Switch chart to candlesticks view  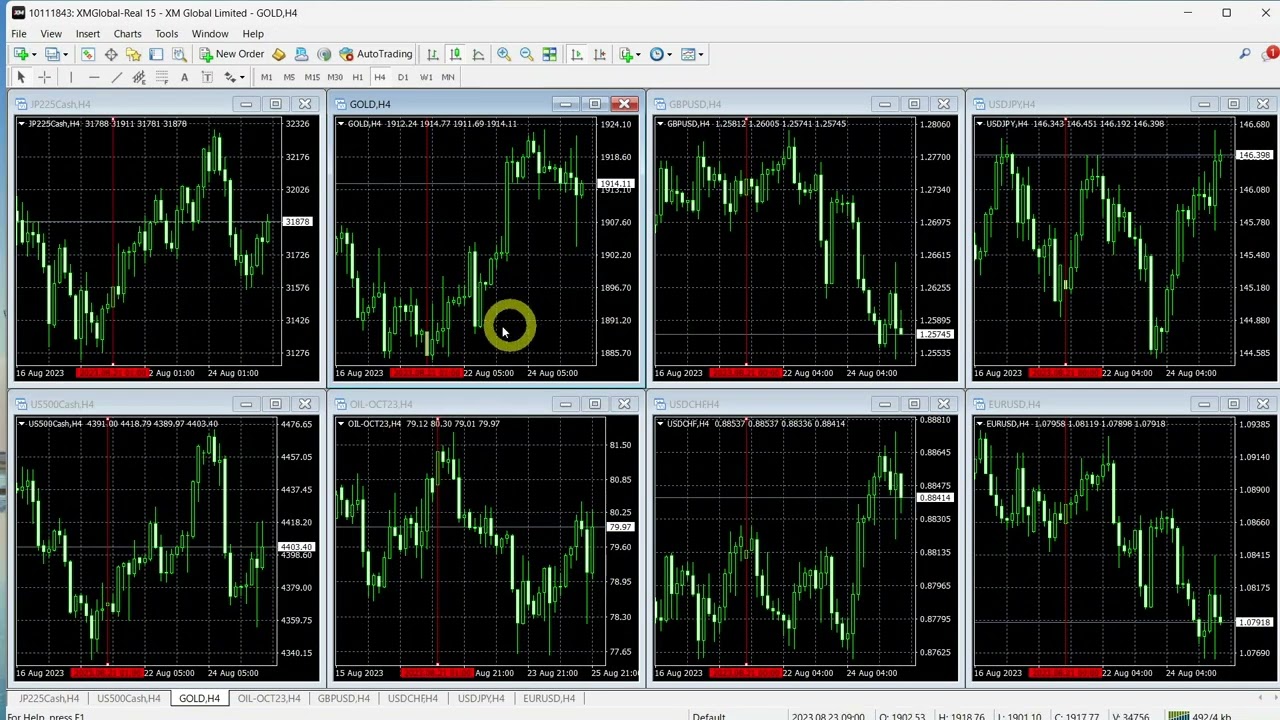(455, 54)
